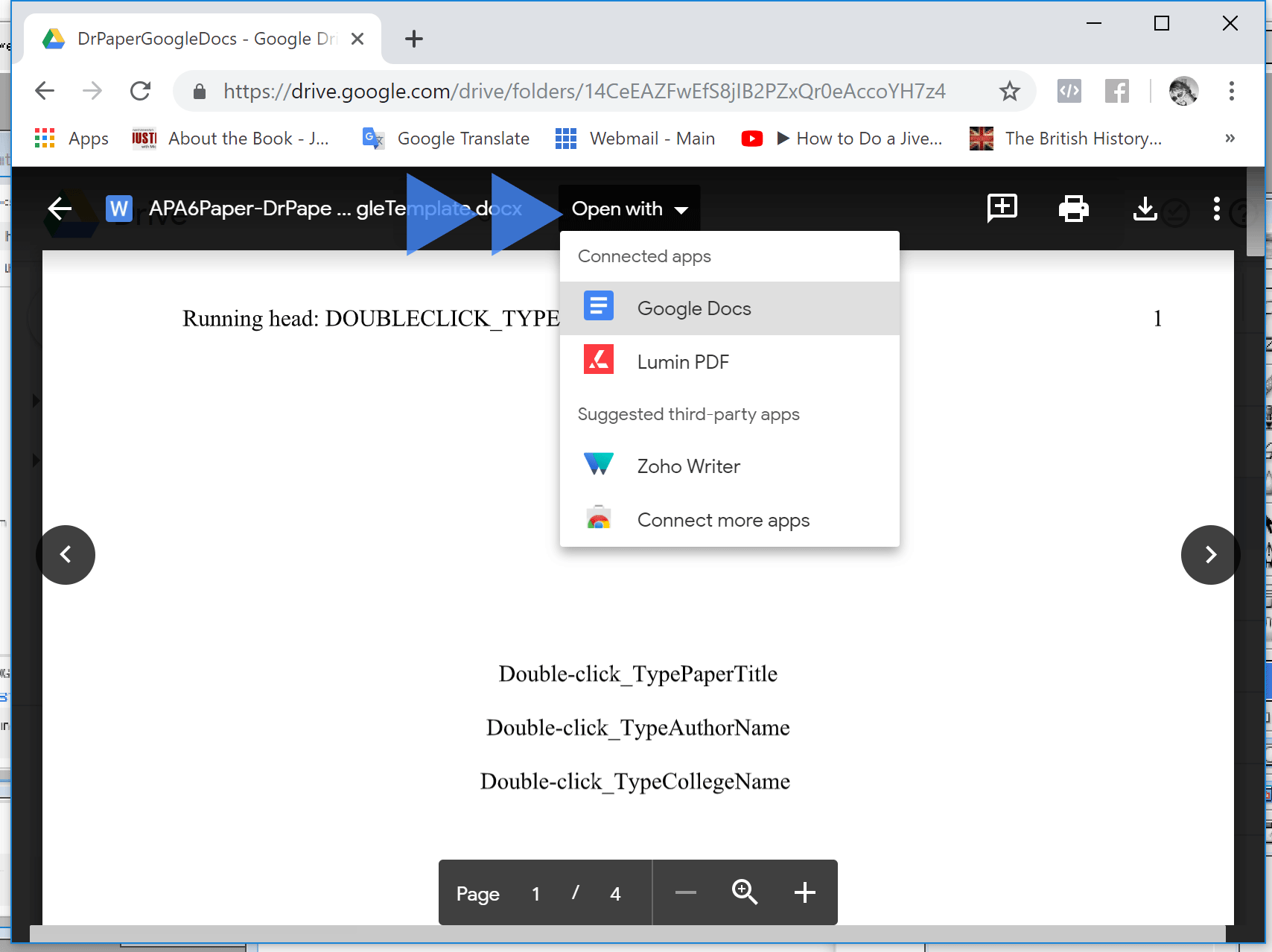
Task: Click the page number input field
Action: point(535,892)
